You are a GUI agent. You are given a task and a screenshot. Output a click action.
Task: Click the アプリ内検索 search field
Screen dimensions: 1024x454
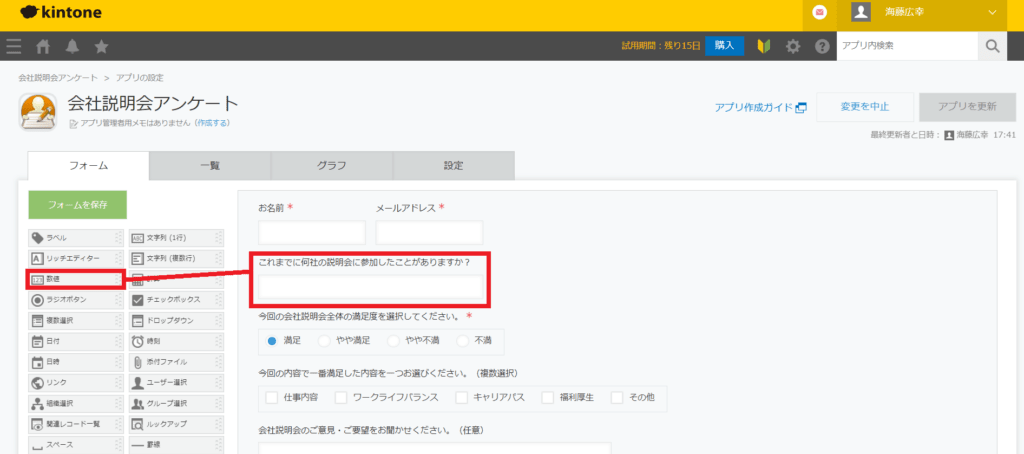click(x=905, y=46)
